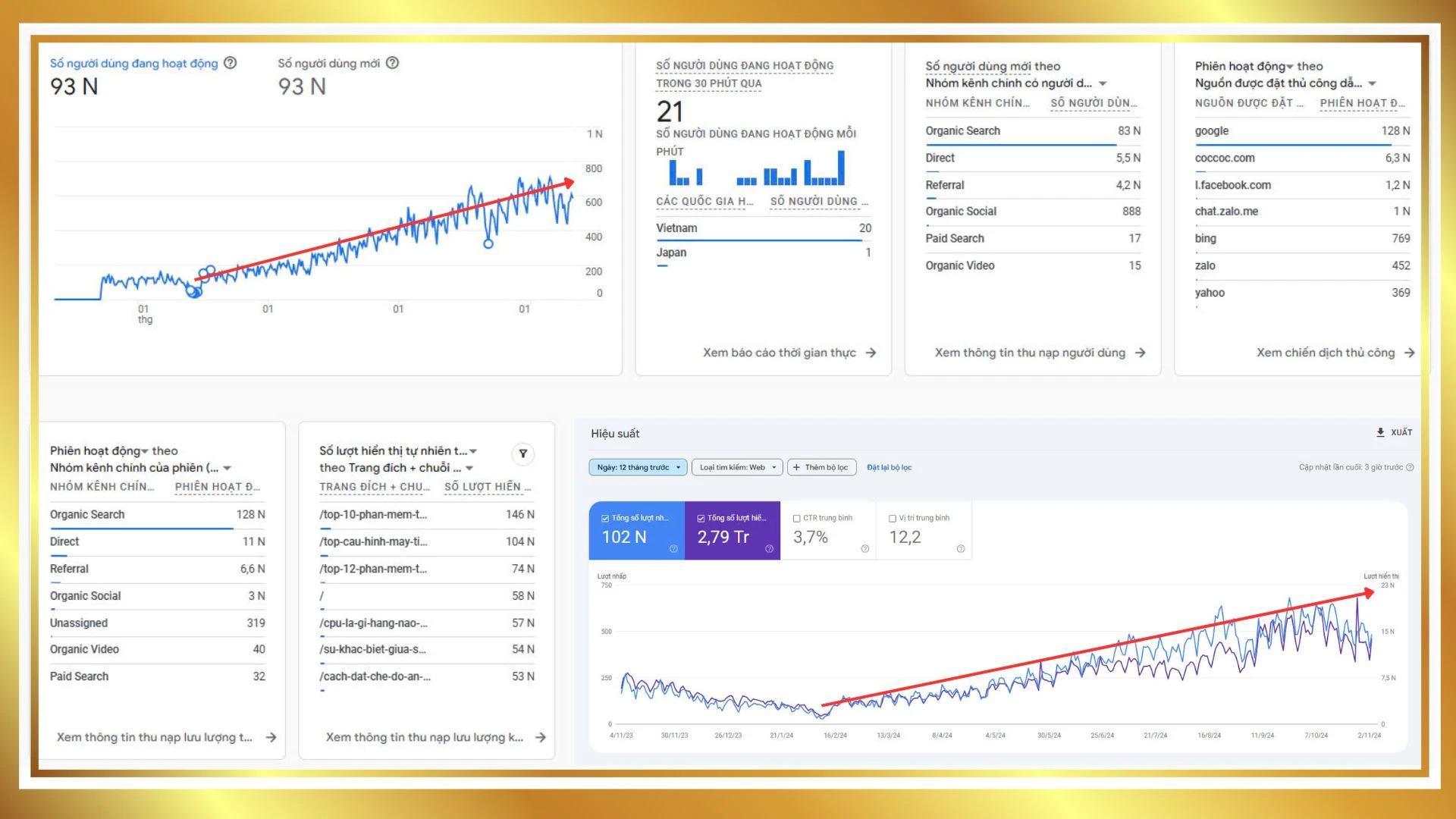Click help icon beside Số người dùng mới
This screenshot has width=1456, height=819.
tap(392, 63)
